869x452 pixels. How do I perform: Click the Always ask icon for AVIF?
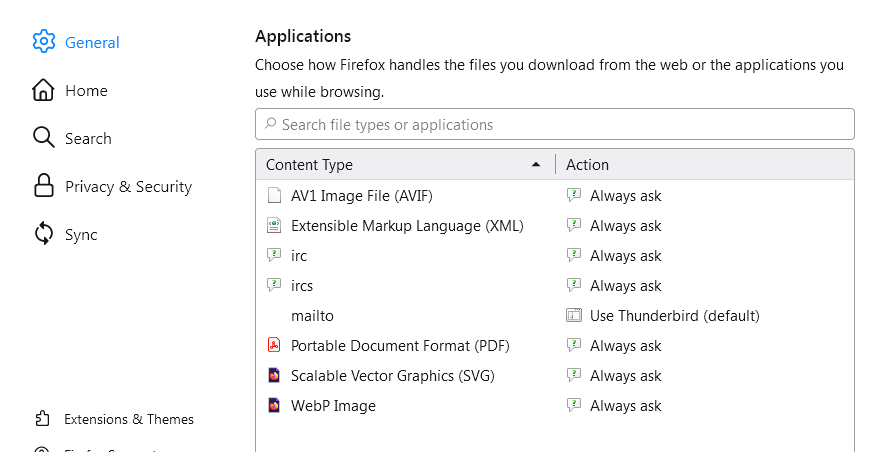(574, 195)
